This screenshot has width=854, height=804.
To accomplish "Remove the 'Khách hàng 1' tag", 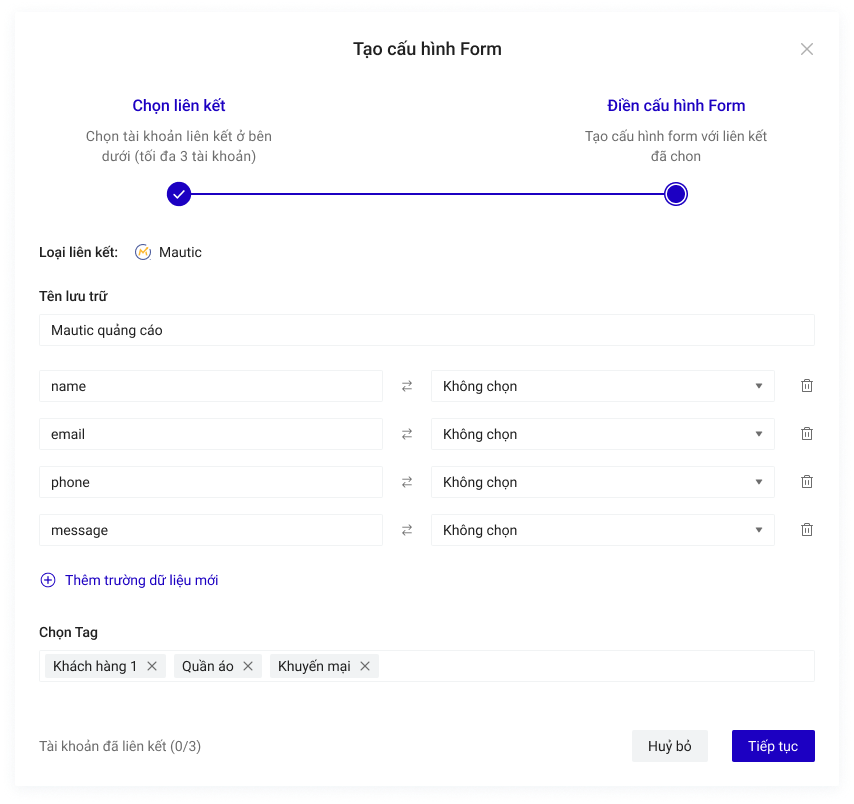I will point(152,666).
